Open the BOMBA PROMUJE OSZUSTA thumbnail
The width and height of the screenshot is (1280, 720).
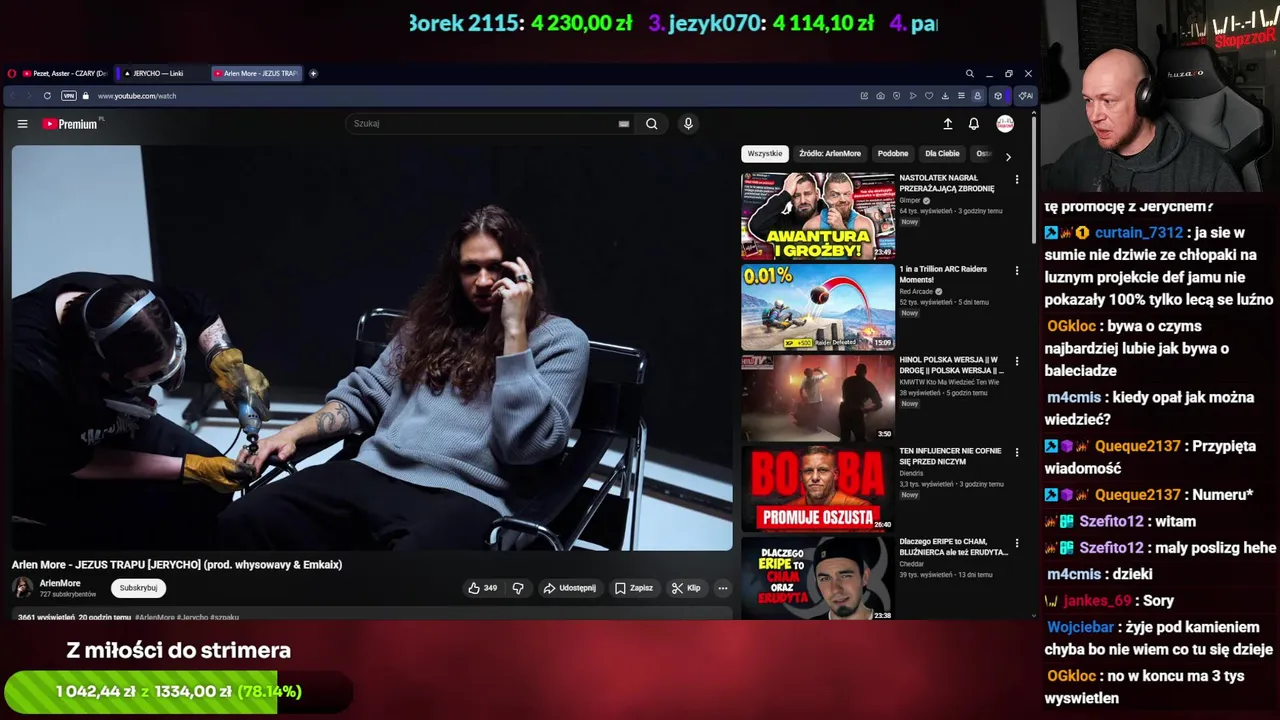point(818,488)
